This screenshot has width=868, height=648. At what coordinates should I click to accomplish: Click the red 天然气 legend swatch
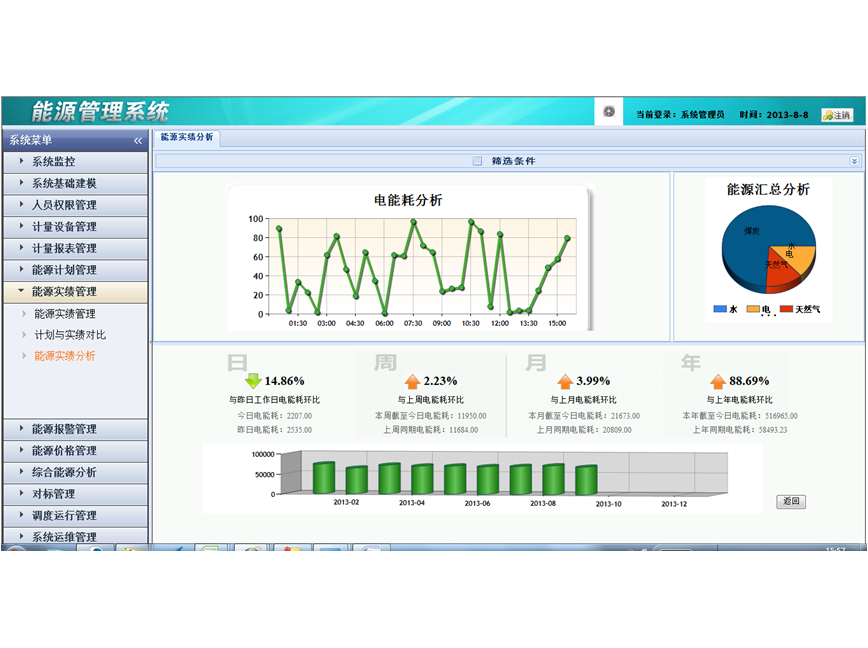pos(785,309)
